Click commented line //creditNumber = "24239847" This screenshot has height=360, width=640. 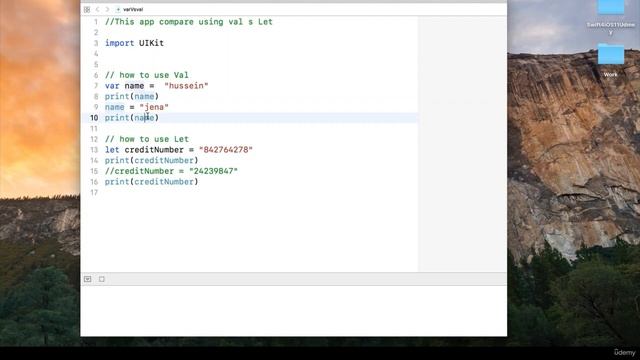point(171,171)
